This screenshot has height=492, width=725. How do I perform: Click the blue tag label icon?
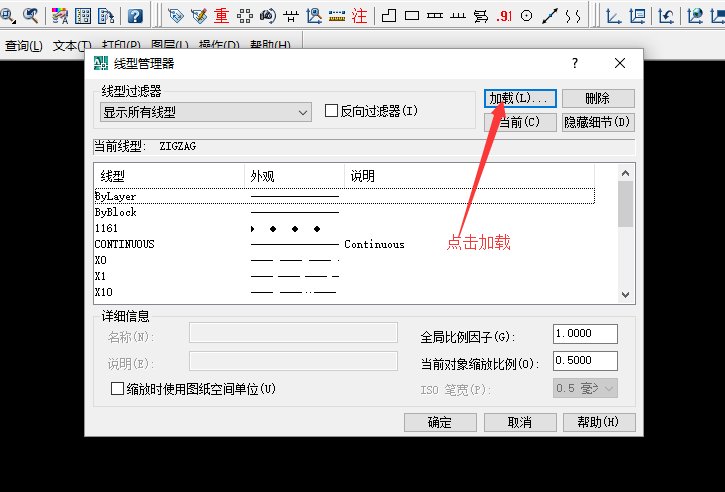(176, 16)
